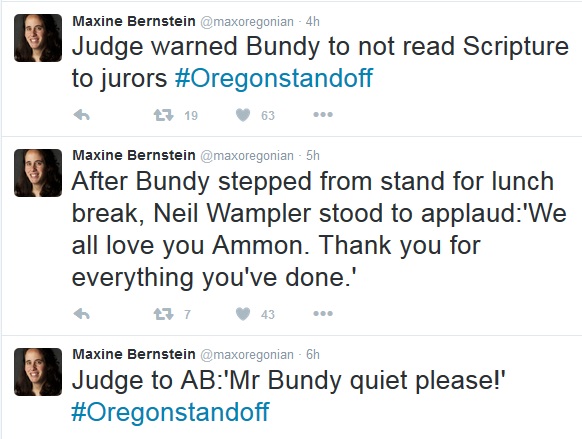
Task: Retweet the Scripture to jurors tweet
Action: pos(164,115)
